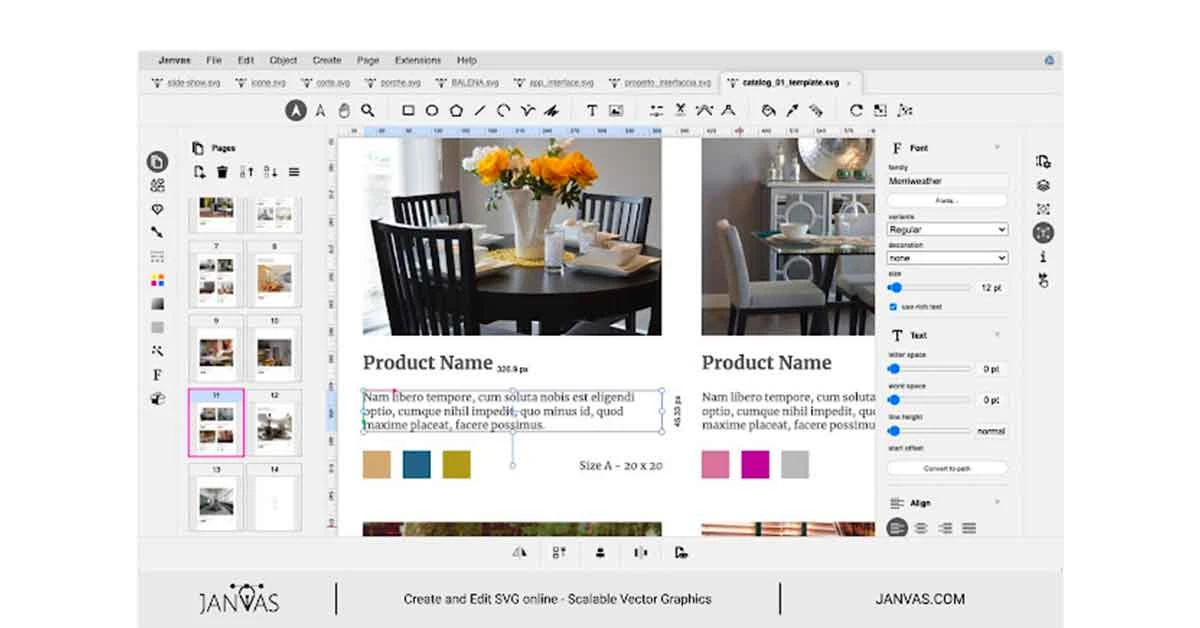Open the Extensions menu
Image resolution: width=1200 pixels, height=628 pixels.
click(418, 59)
